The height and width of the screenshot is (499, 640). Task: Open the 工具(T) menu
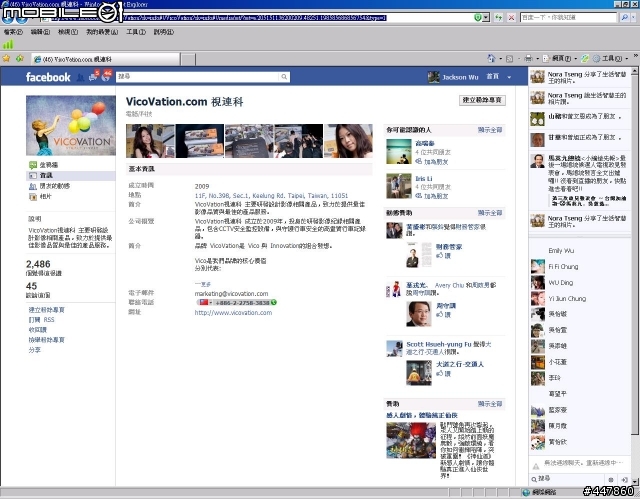pos(136,32)
